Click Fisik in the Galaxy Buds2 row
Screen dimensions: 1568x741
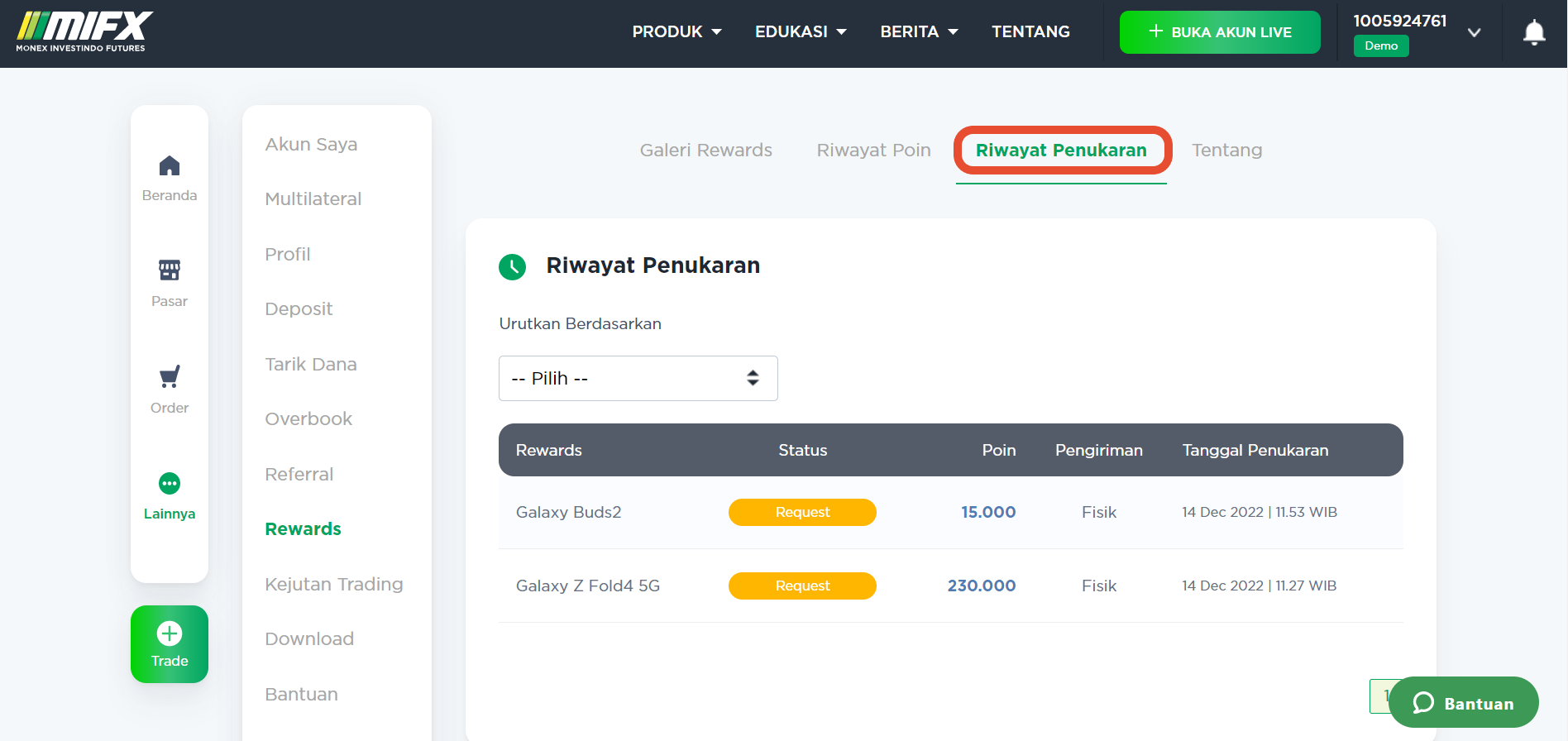pos(1099,512)
